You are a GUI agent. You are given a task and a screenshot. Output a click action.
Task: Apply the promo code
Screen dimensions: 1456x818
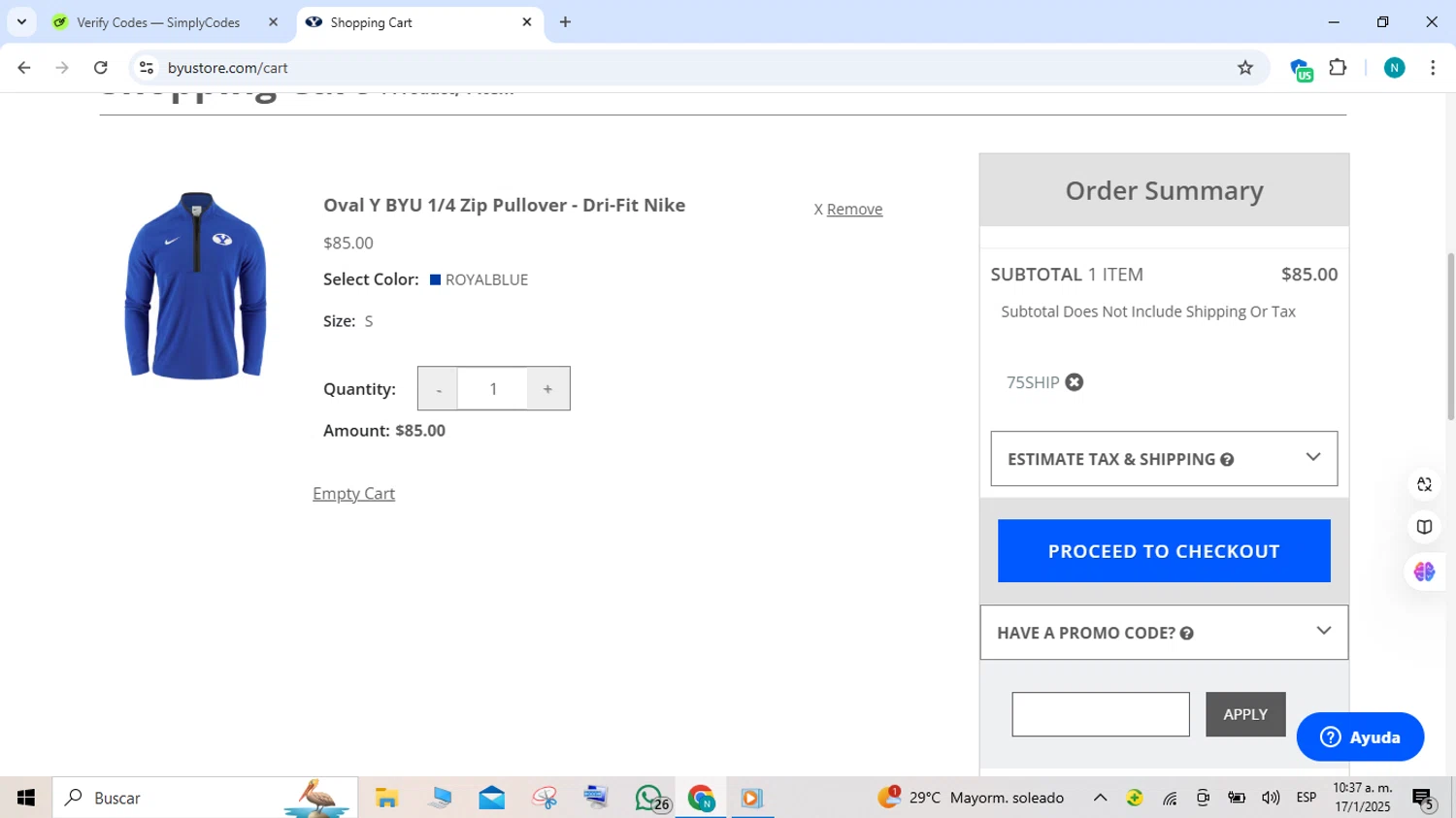(1245, 714)
